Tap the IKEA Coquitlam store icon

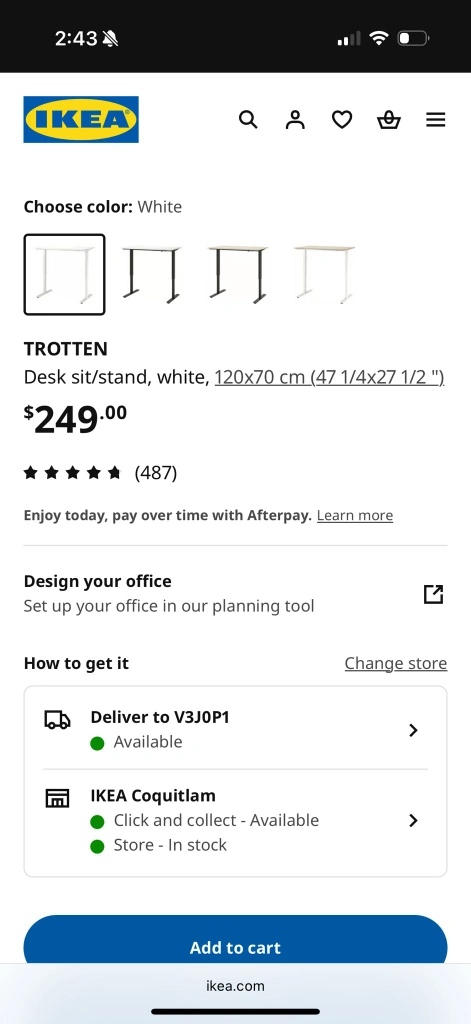pos(57,798)
